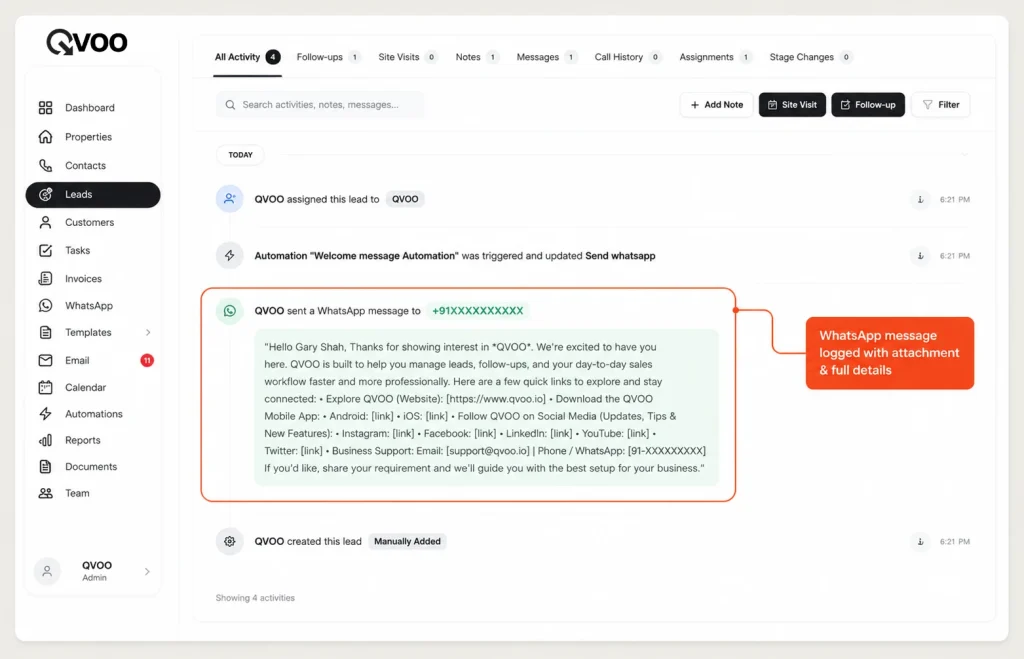The height and width of the screenshot is (659, 1024).
Task: Click the Qvoo logo
Action: click(x=87, y=42)
